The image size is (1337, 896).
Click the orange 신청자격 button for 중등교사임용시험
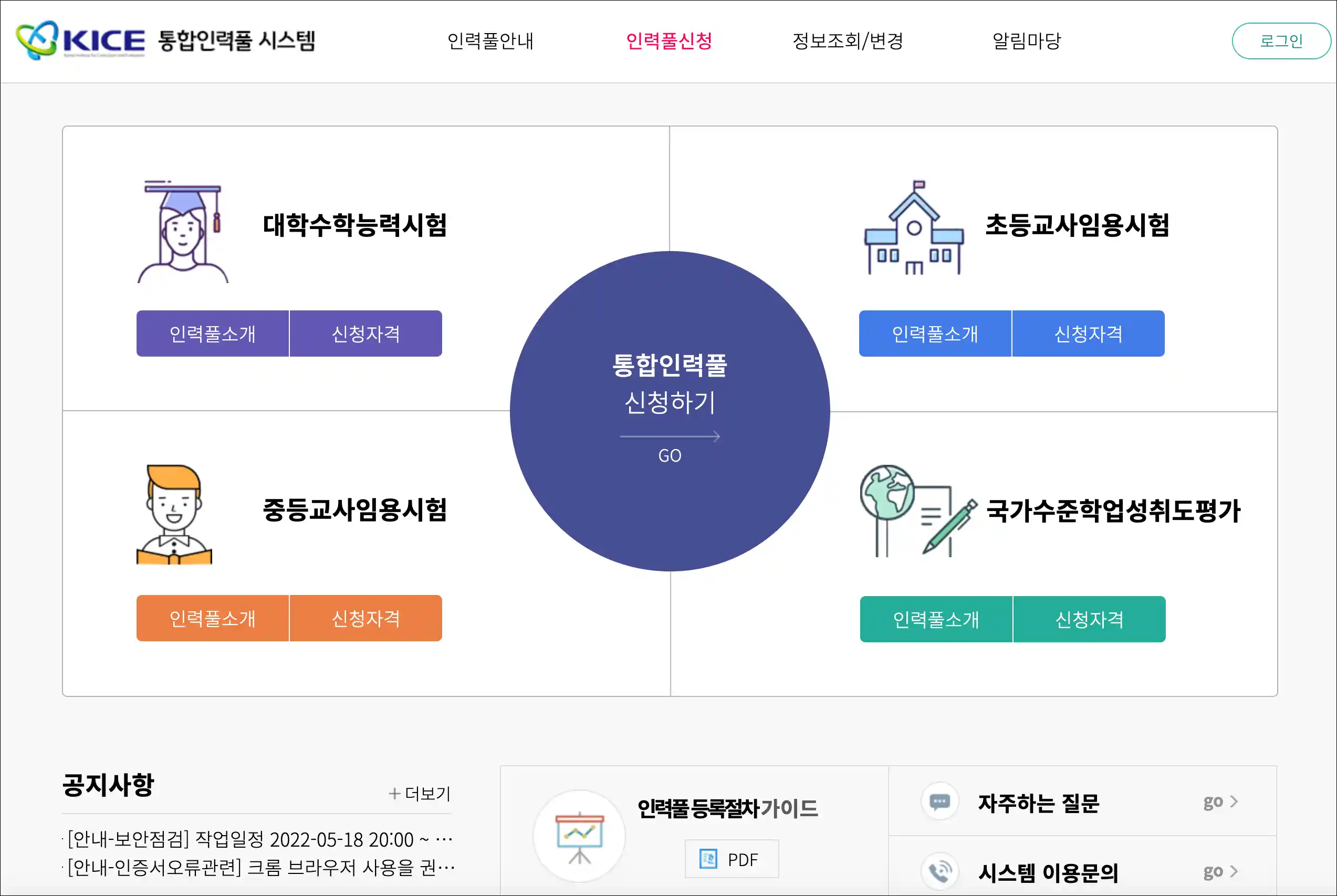coord(365,618)
